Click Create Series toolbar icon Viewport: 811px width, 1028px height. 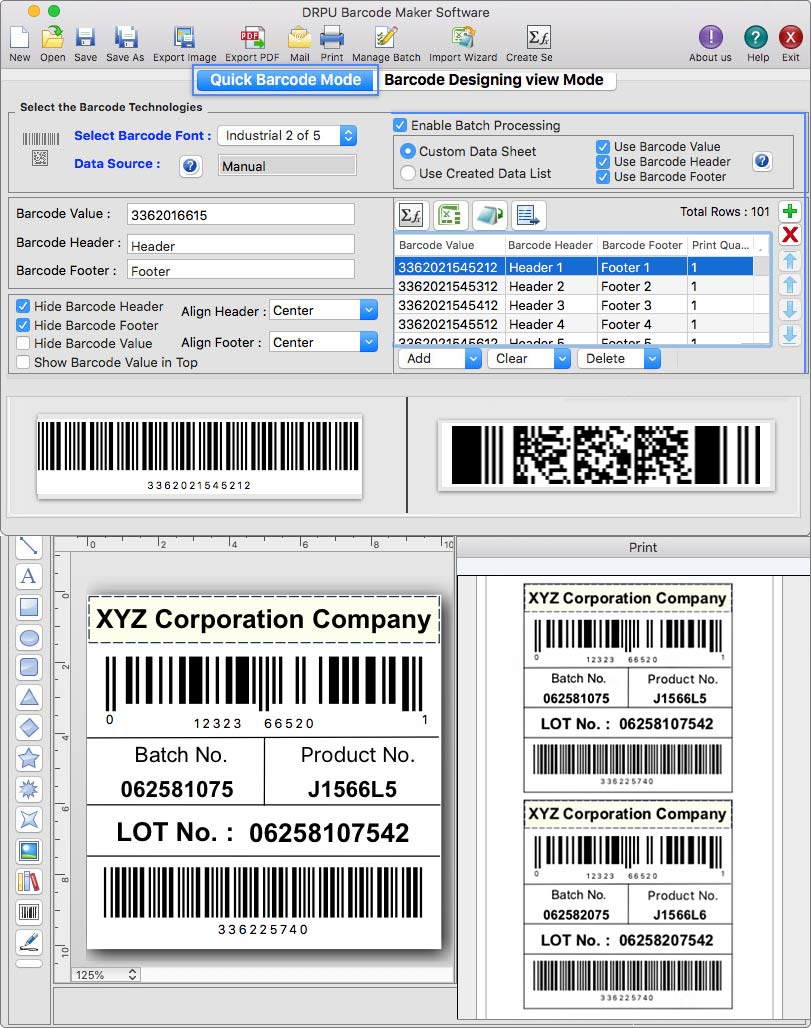538,38
